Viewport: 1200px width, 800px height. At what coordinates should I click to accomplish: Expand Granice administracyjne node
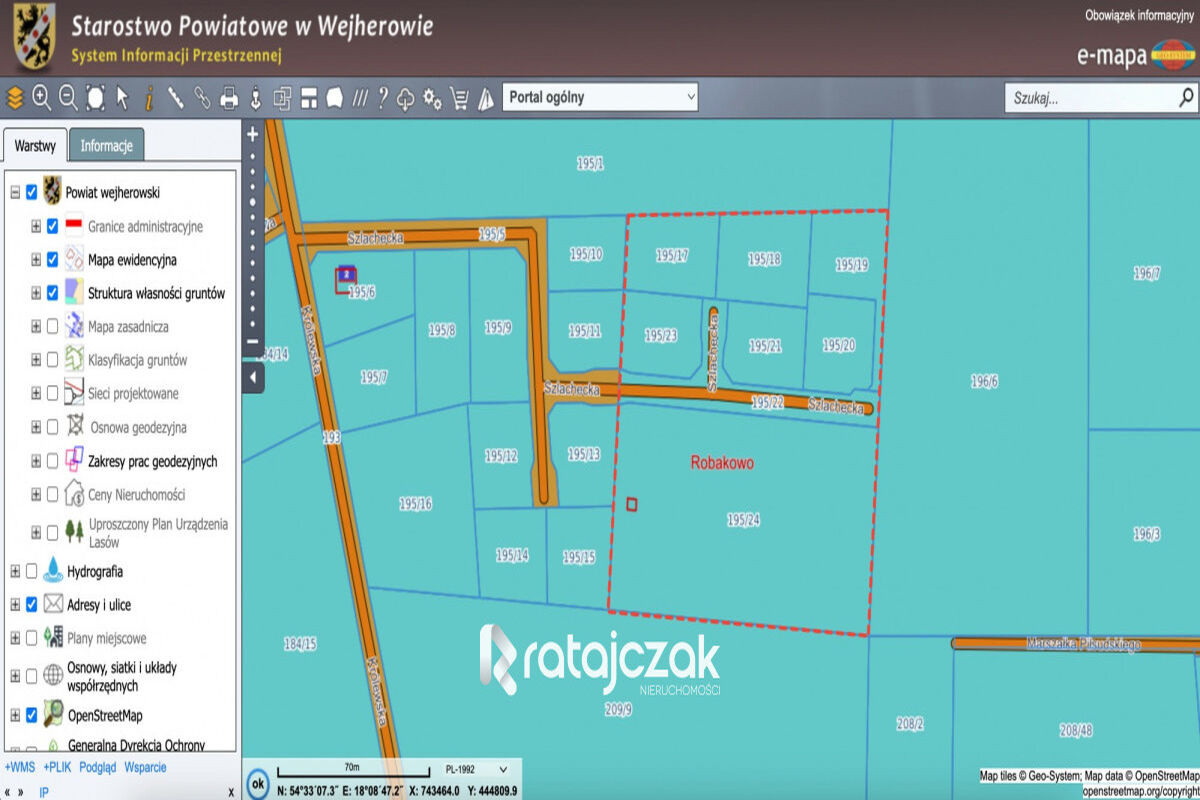[36, 226]
